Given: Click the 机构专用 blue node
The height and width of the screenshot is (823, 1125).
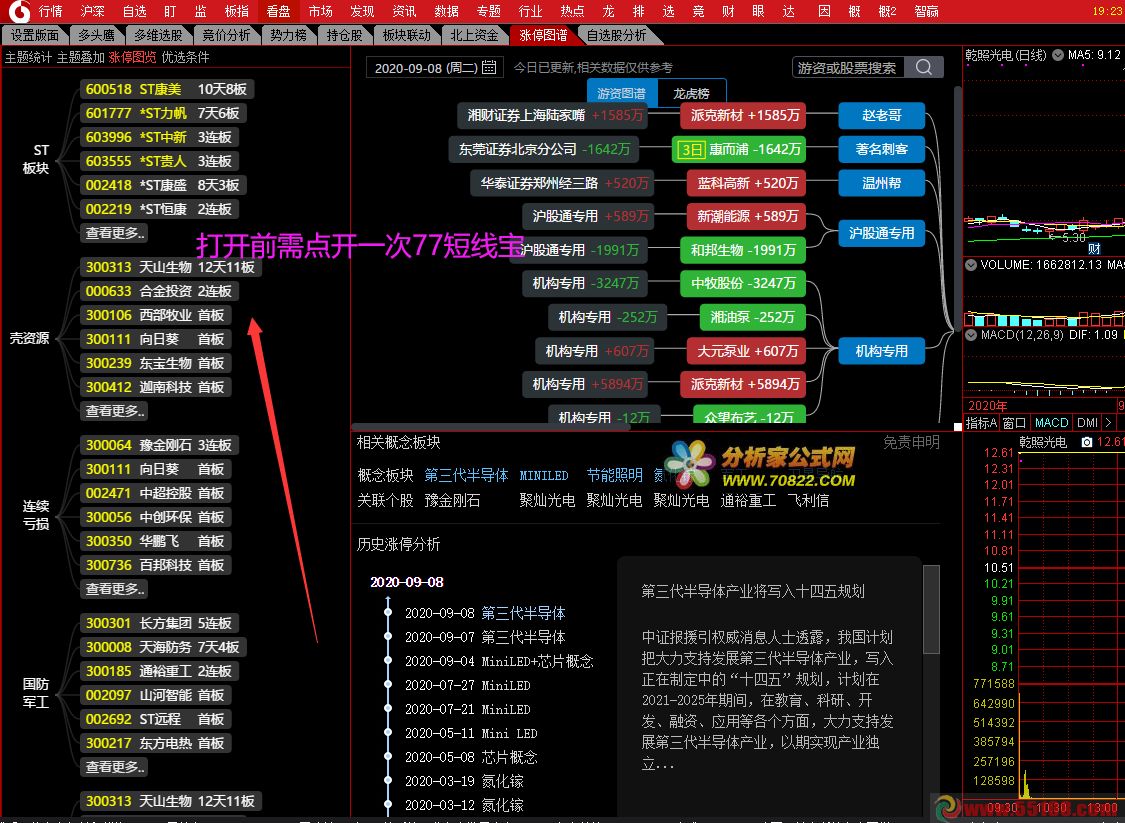Looking at the screenshot, I should (x=881, y=351).
